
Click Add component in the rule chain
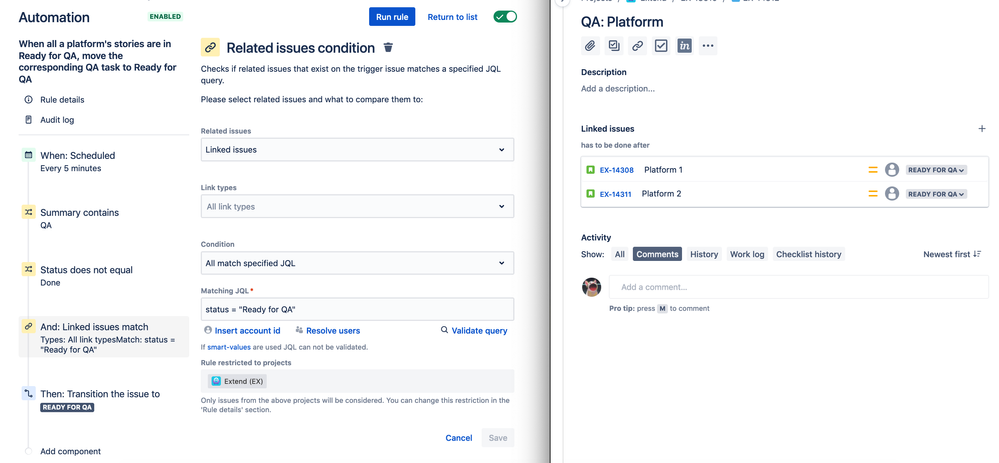coord(70,452)
